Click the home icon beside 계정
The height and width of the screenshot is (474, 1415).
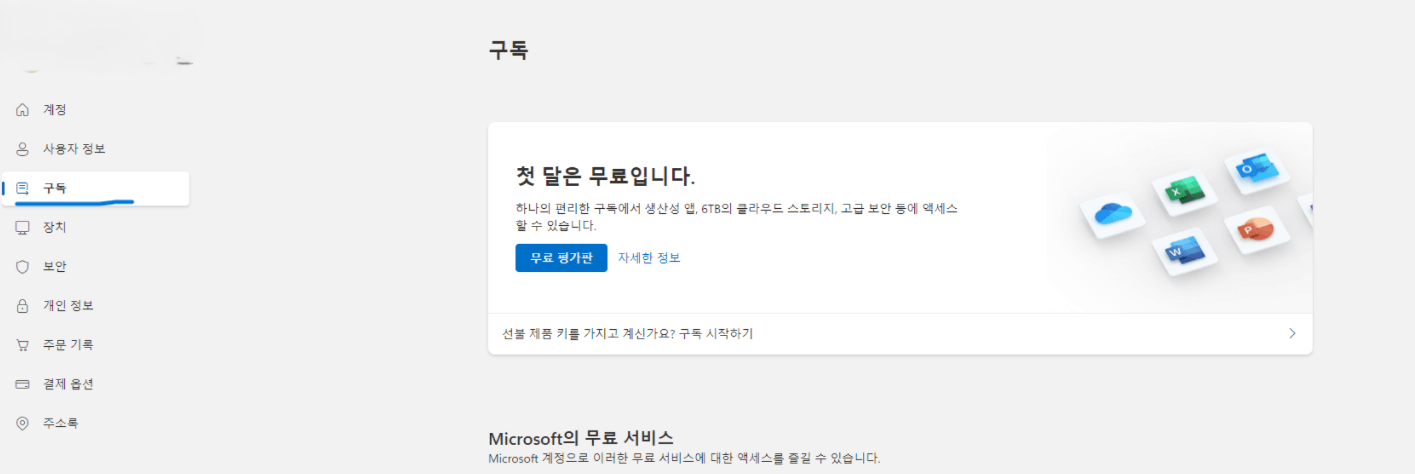(x=23, y=110)
